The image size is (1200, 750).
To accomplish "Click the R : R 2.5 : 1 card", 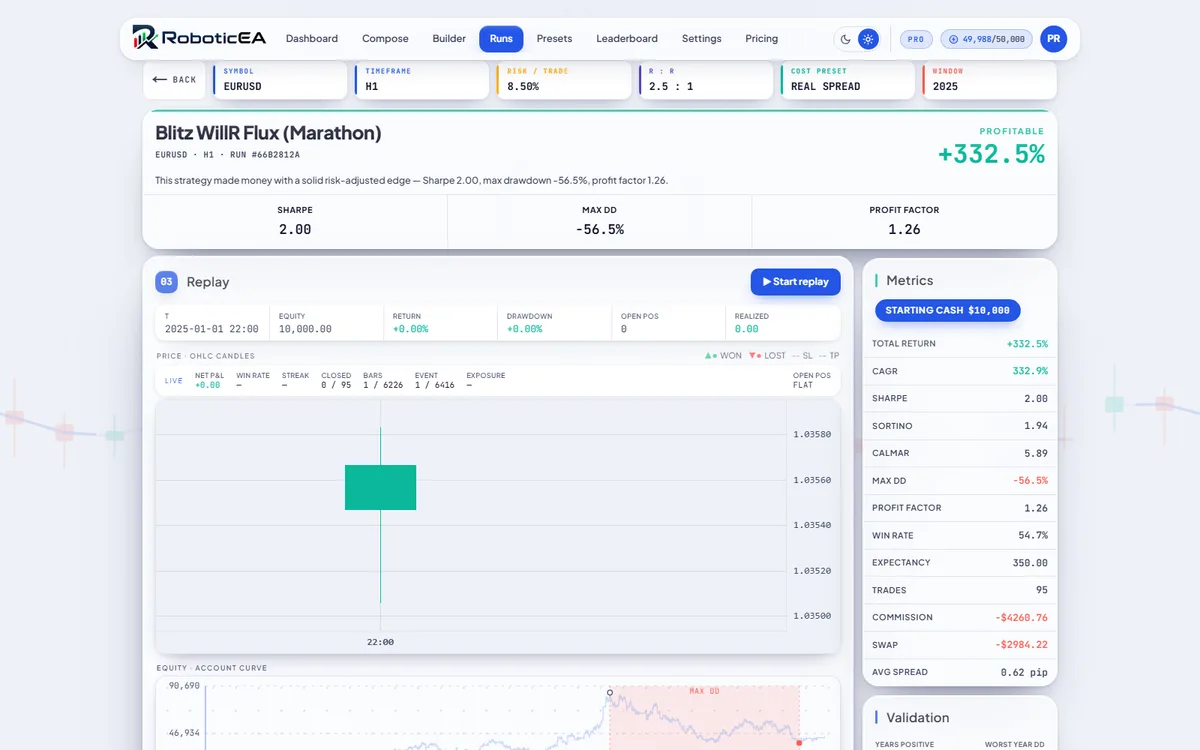I will (x=706, y=80).
